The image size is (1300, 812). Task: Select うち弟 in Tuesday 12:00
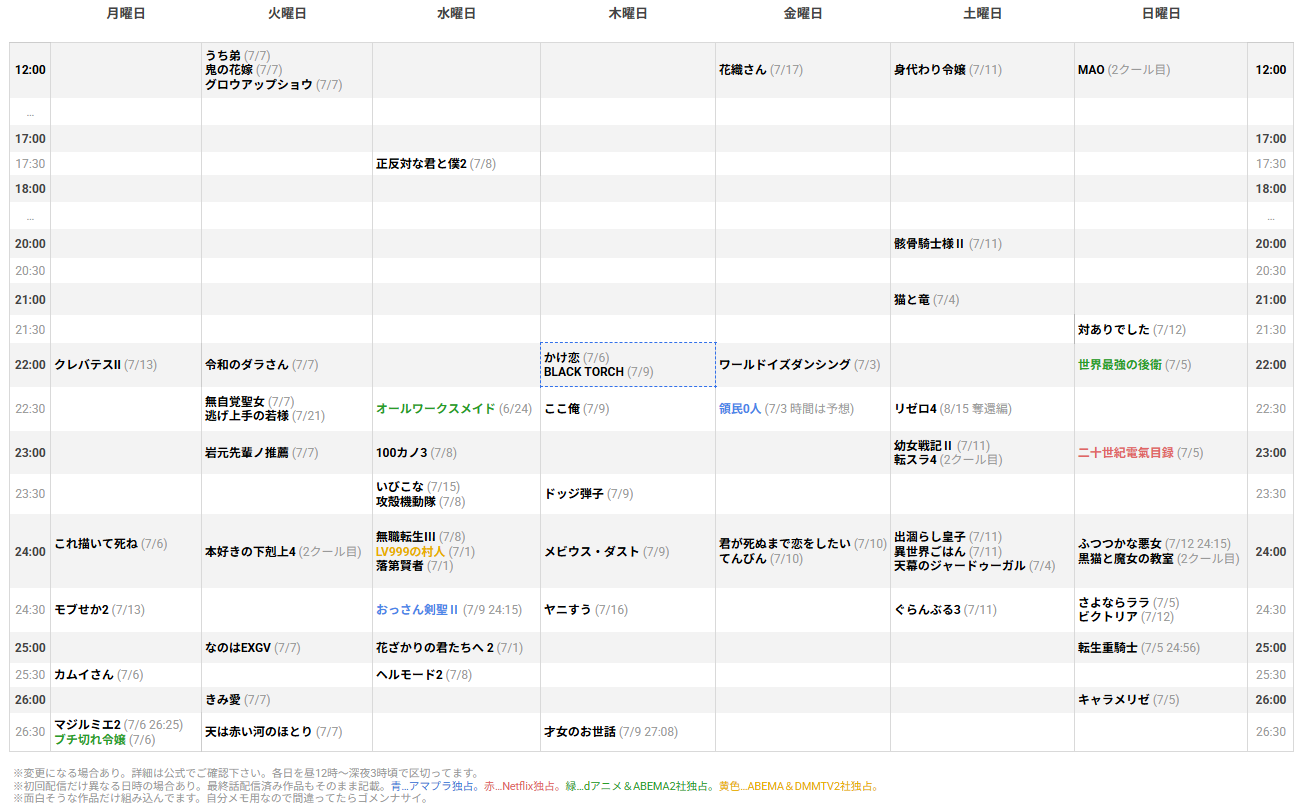coord(223,56)
